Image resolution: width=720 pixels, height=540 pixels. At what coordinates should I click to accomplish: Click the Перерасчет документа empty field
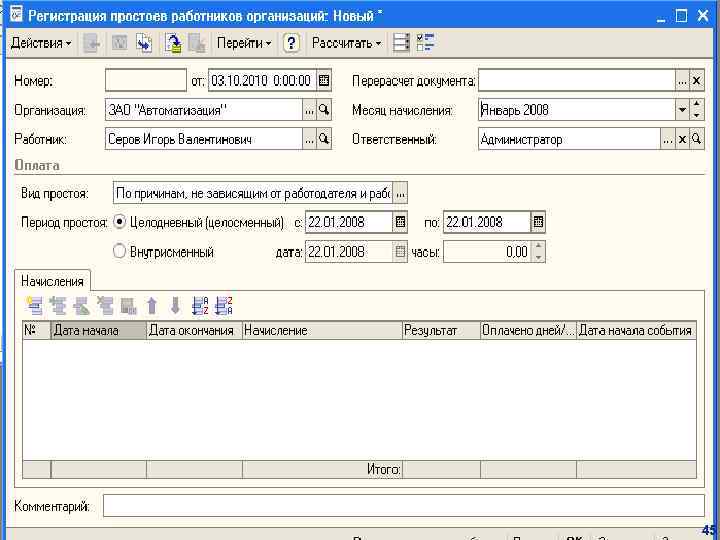(x=577, y=81)
